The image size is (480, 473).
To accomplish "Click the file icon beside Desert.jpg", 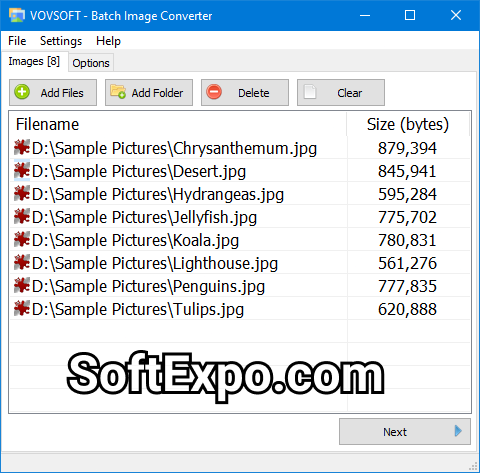I will click(x=22, y=171).
